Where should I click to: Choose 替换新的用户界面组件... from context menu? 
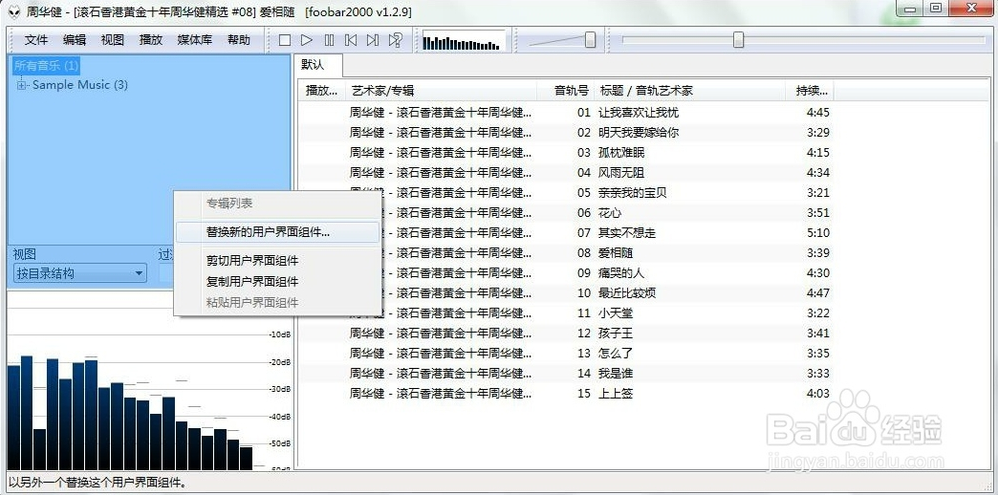tap(277, 232)
